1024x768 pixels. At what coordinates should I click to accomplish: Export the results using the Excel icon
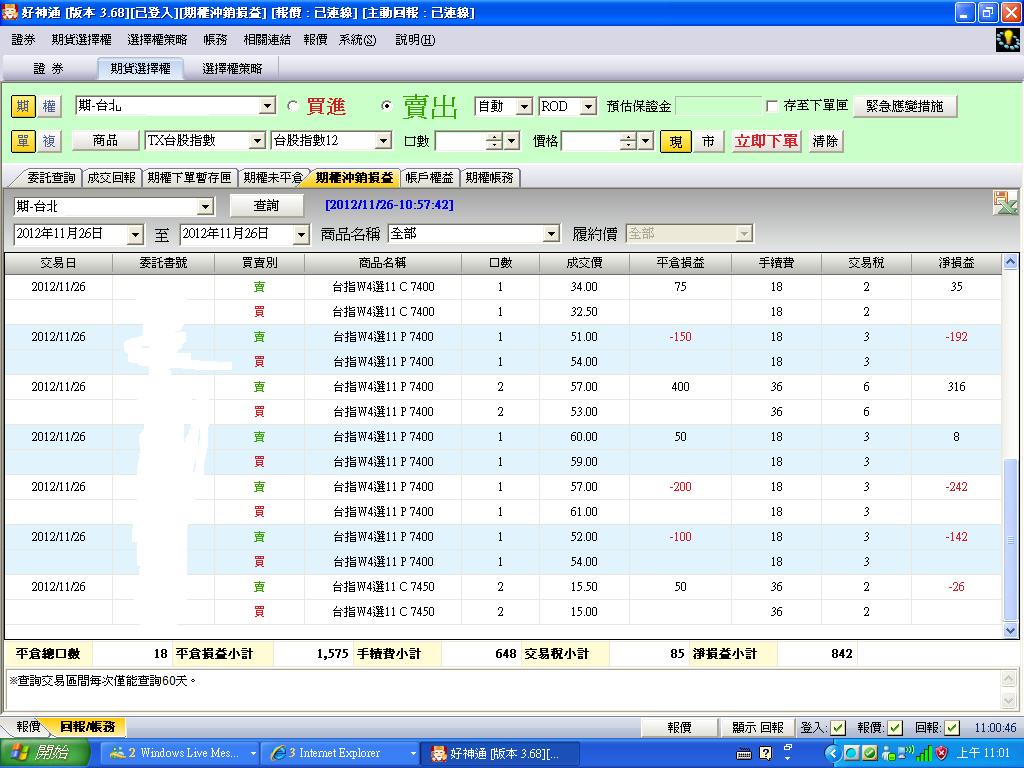point(1004,203)
